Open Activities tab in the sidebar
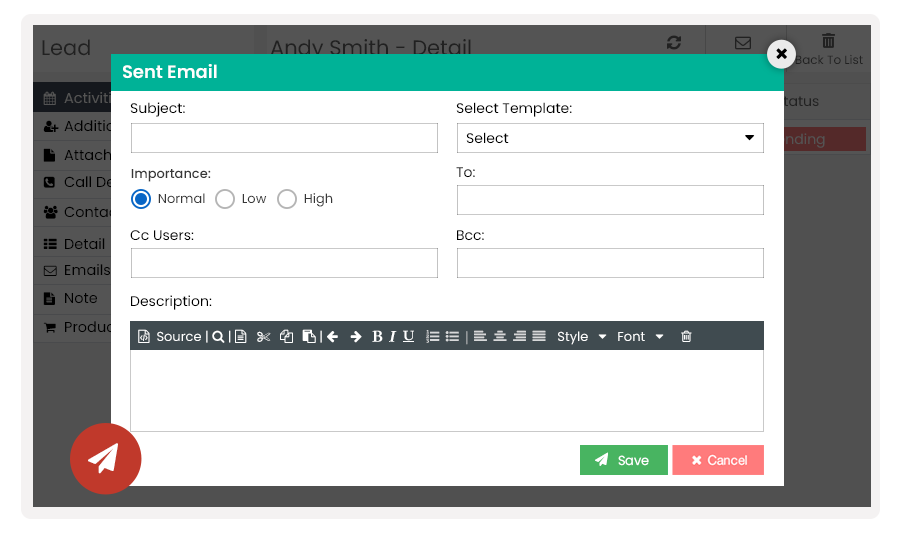This screenshot has height=534, width=900. click(x=72, y=98)
